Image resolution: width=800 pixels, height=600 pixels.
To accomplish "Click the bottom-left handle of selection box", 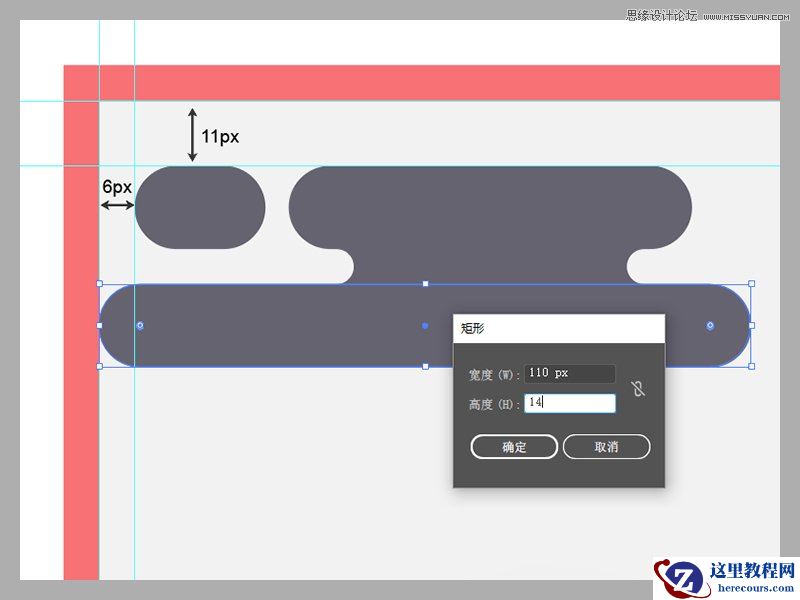I will (99, 366).
